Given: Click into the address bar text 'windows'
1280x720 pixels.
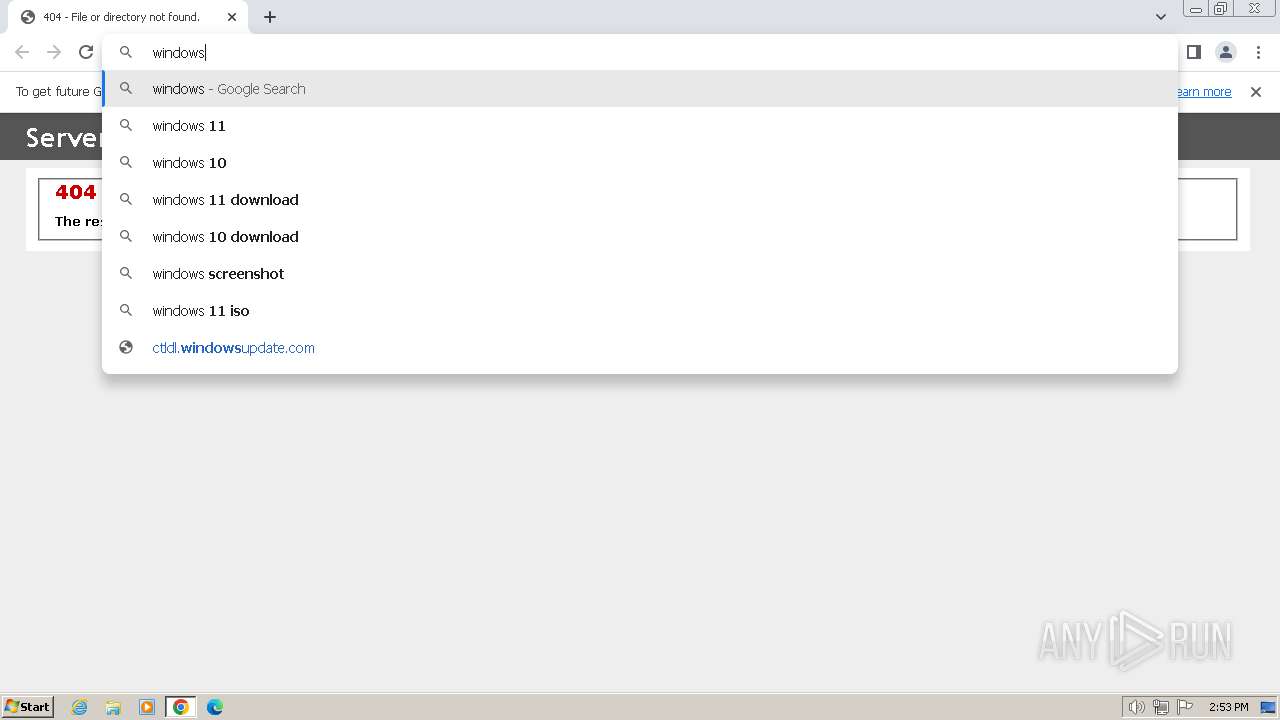Looking at the screenshot, I should 178,53.
